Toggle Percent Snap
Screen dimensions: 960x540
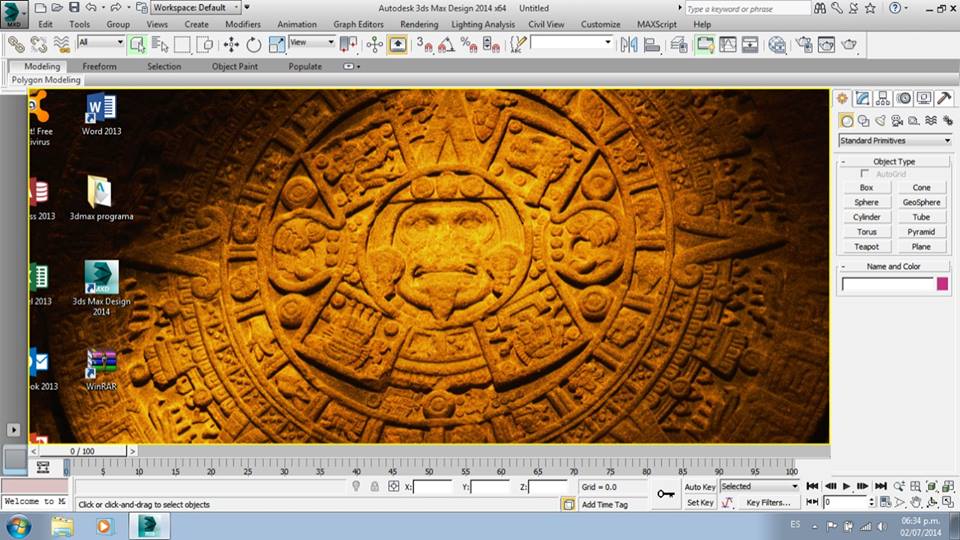pyautogui.click(x=469, y=45)
